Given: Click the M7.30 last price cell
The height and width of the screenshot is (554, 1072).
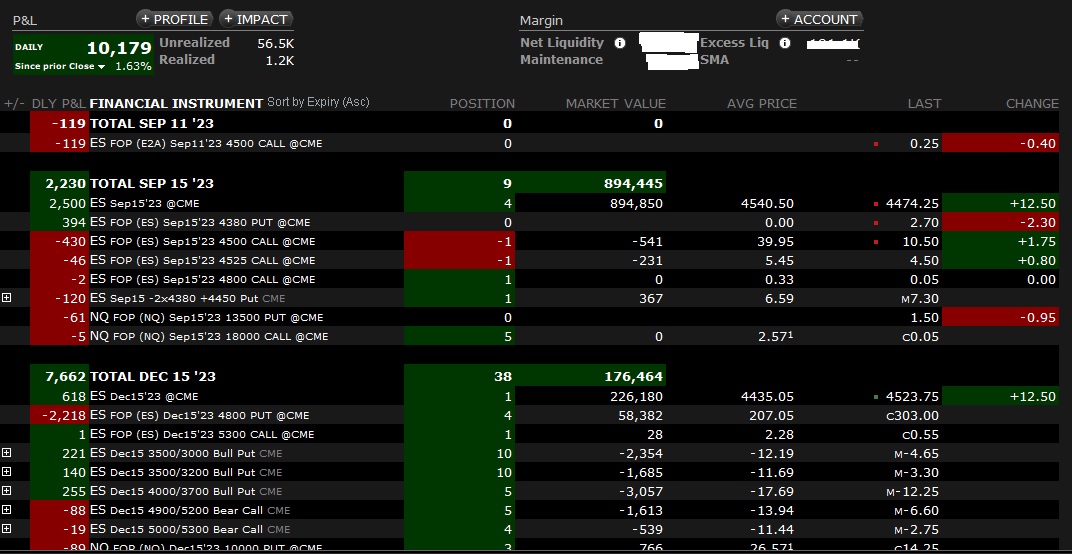Looking at the screenshot, I should pyautogui.click(x=920, y=298).
